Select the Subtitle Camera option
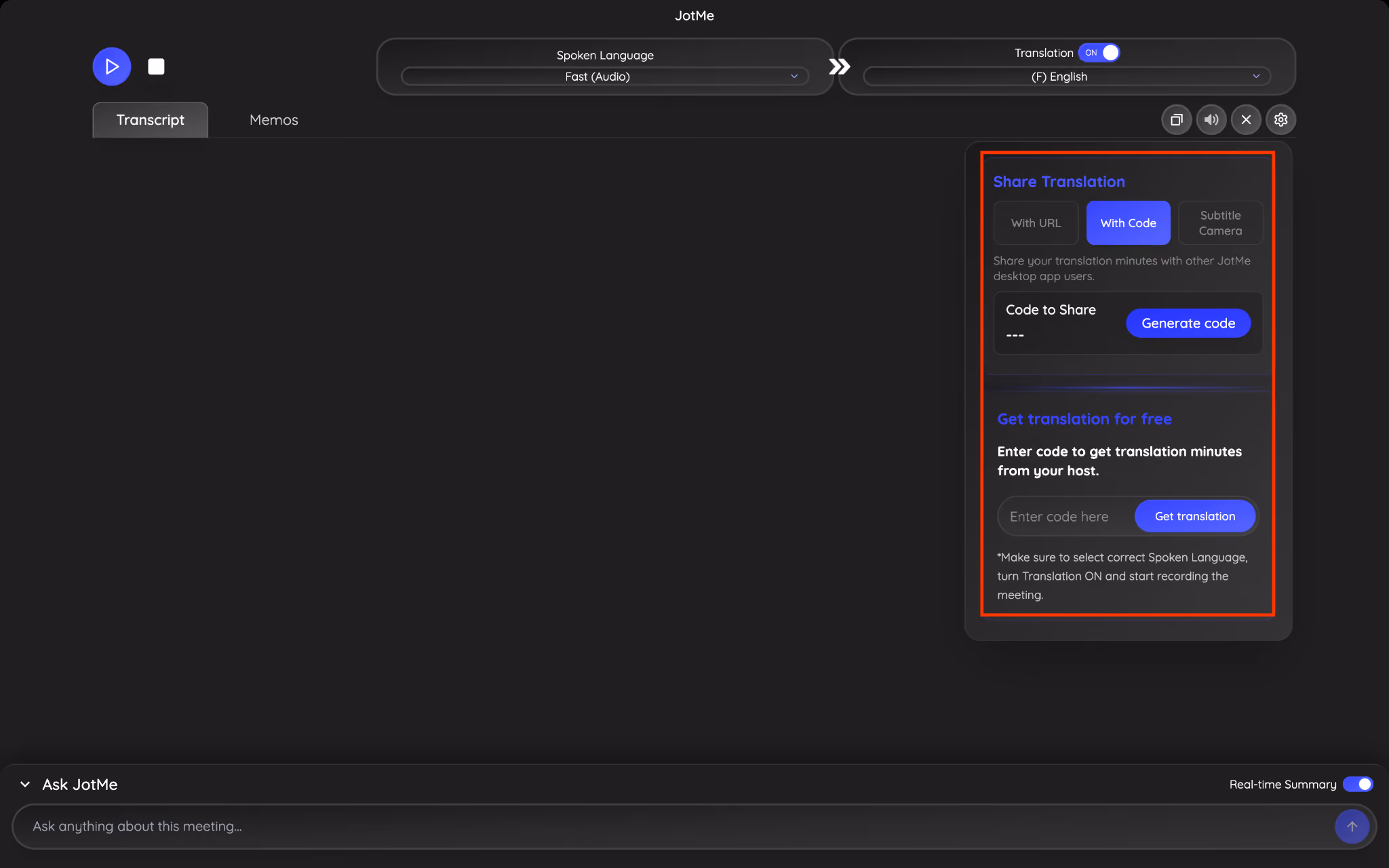This screenshot has width=1389, height=868. (x=1220, y=223)
